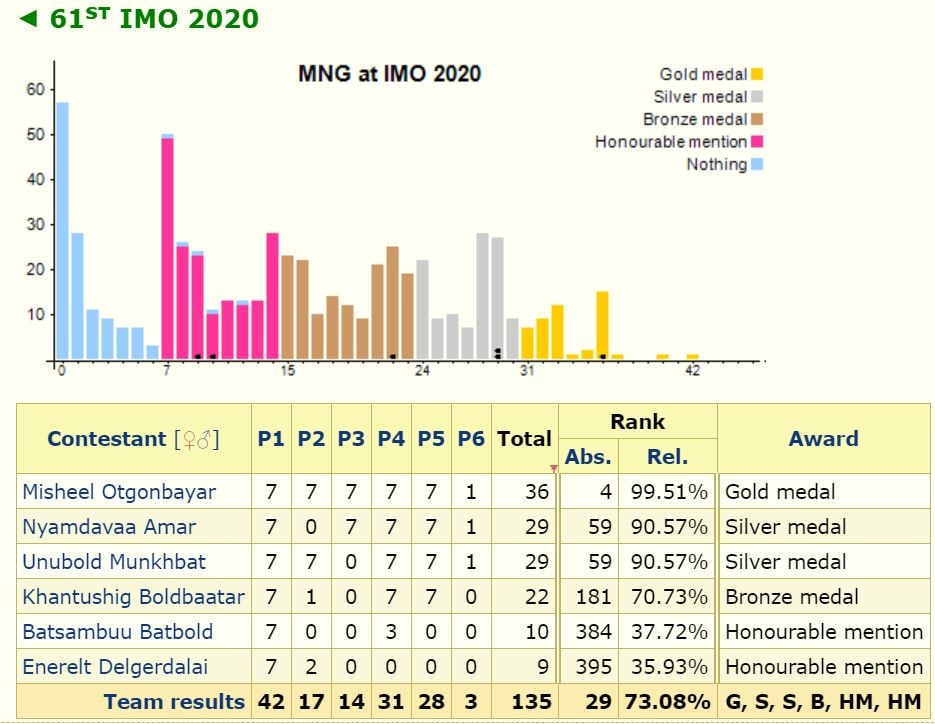Sort by the P1 column header
The height and width of the screenshot is (724, 935).
coord(271,439)
